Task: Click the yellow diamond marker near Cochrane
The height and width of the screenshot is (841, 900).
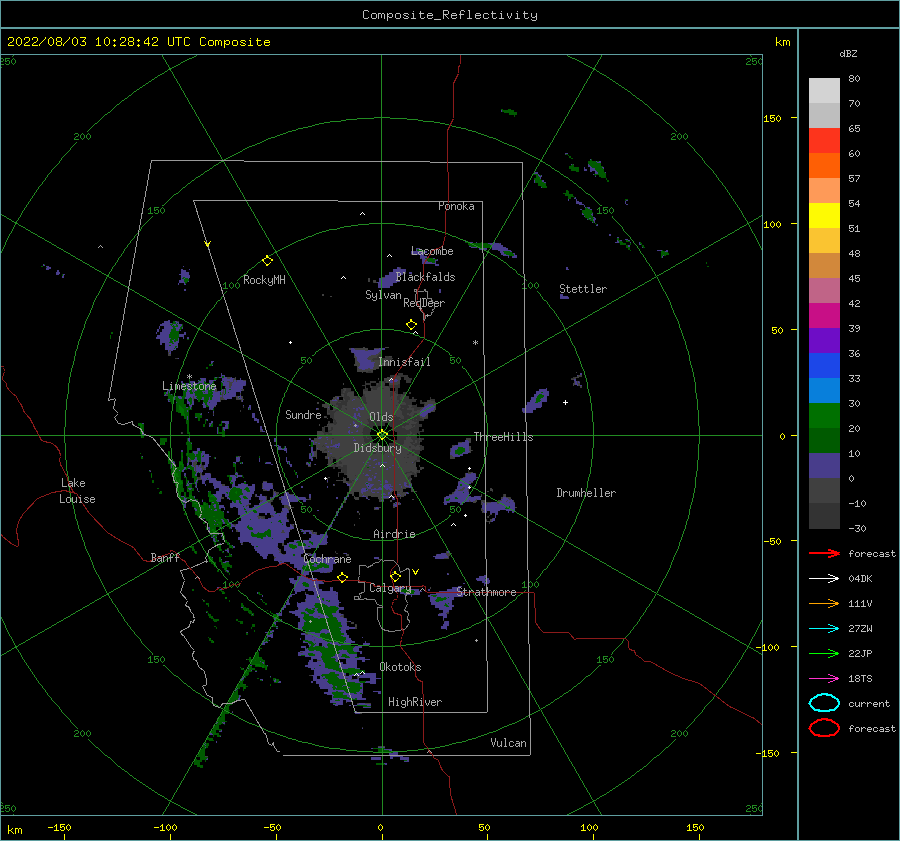Action: [x=343, y=577]
